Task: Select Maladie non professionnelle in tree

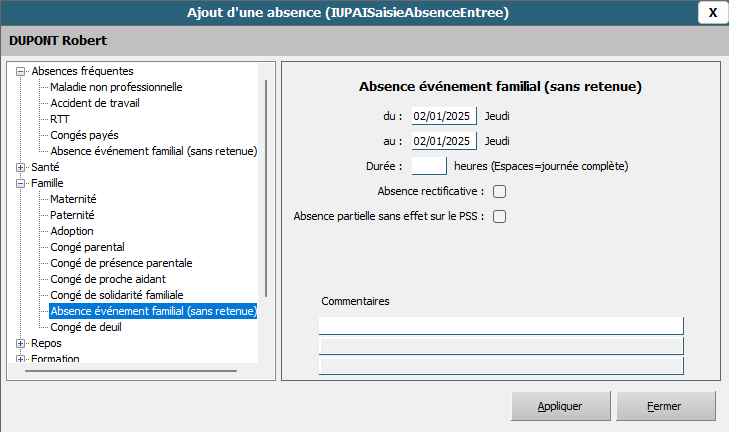Action: 116,87
